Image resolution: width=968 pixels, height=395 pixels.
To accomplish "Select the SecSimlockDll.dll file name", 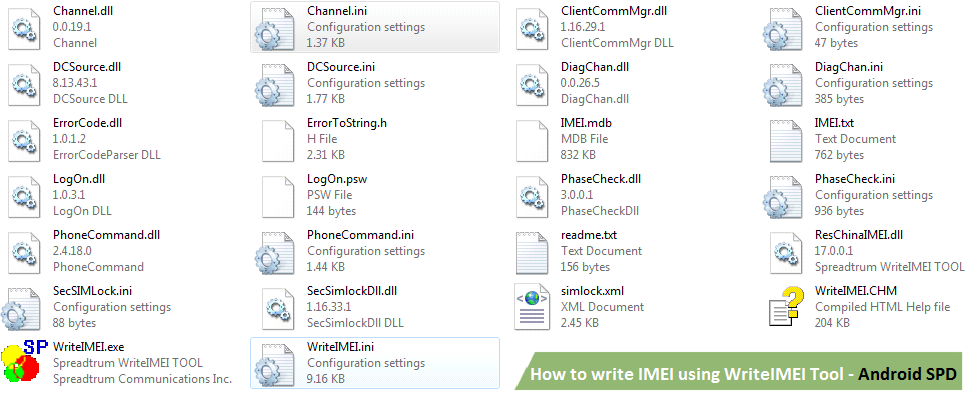I will (x=351, y=290).
